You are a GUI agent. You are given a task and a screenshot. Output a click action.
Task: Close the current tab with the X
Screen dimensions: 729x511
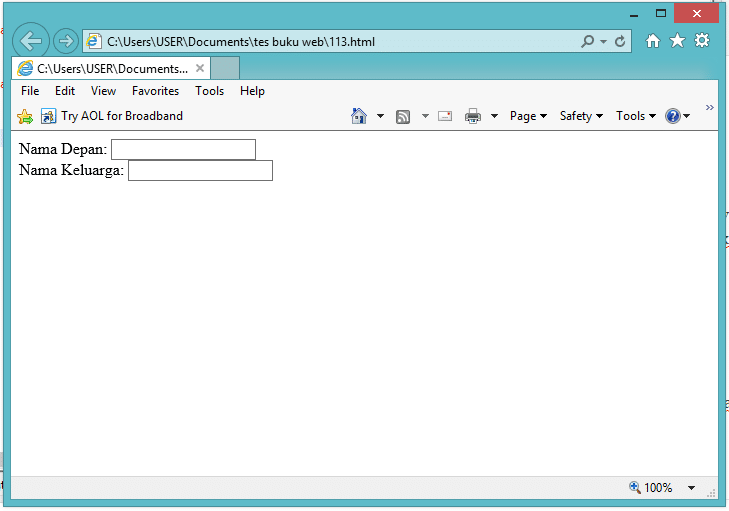click(200, 68)
